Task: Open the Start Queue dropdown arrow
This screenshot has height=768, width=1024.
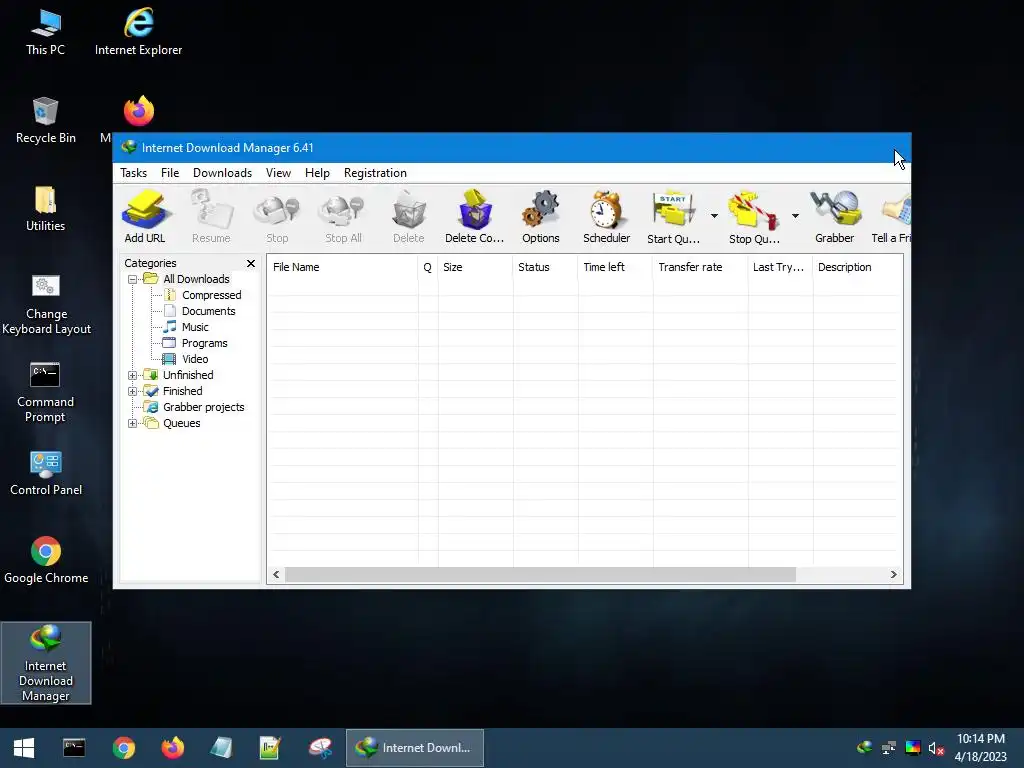Action: 714,216
